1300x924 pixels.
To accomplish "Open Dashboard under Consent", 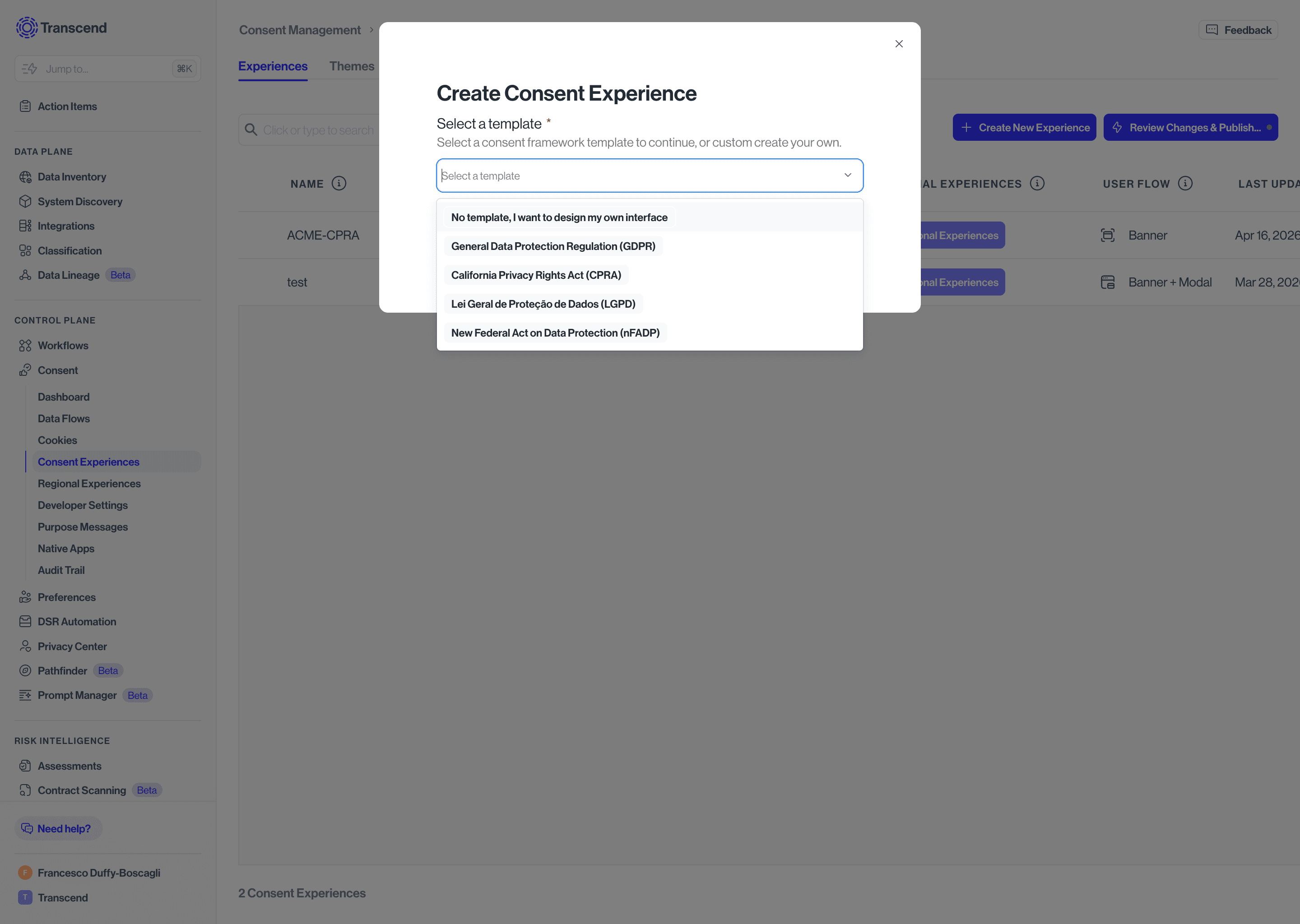I will point(64,397).
